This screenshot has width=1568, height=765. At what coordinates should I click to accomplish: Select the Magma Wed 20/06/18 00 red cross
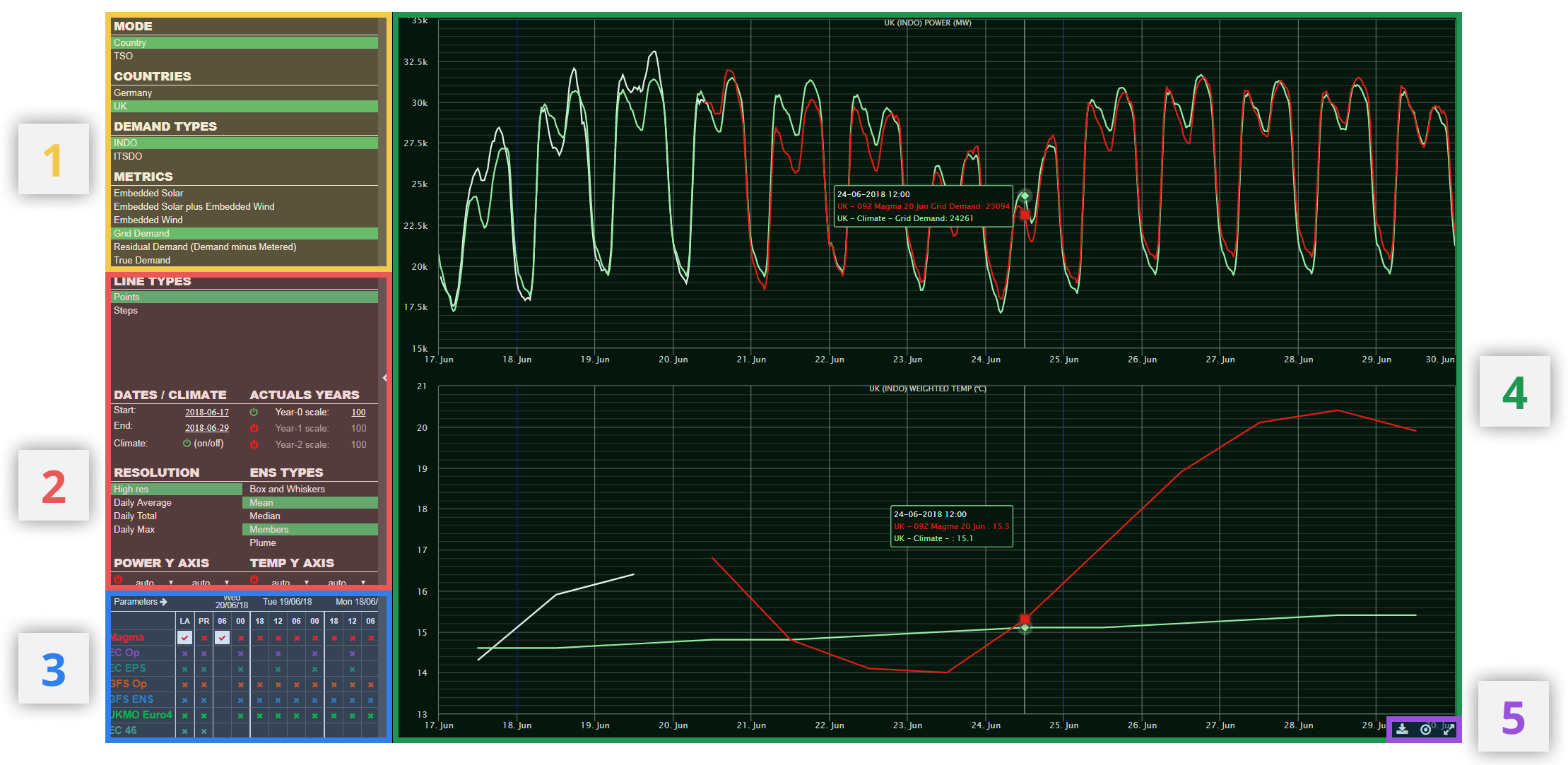pos(241,638)
